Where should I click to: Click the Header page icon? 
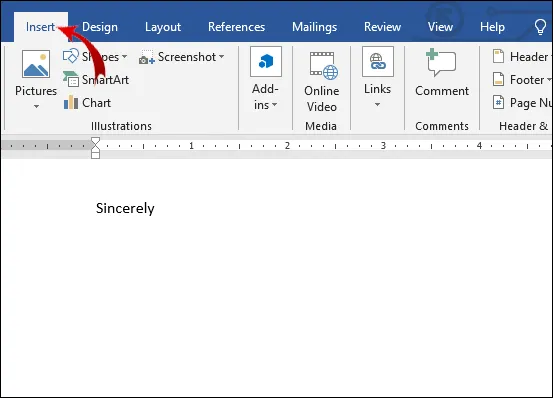point(498,56)
